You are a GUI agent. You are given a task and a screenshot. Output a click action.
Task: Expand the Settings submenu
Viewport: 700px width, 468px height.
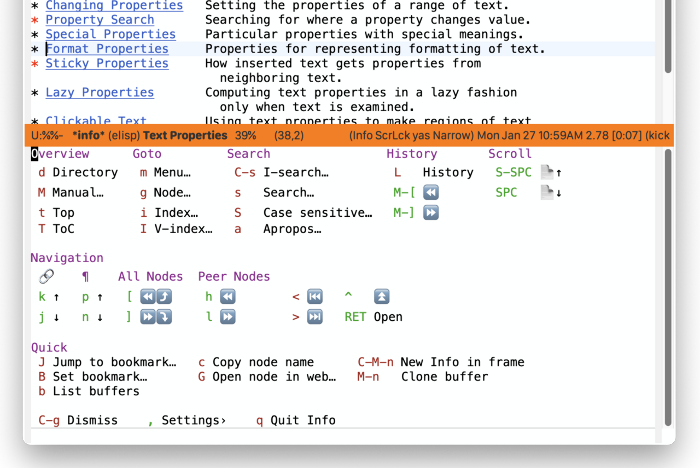[x=193, y=420]
